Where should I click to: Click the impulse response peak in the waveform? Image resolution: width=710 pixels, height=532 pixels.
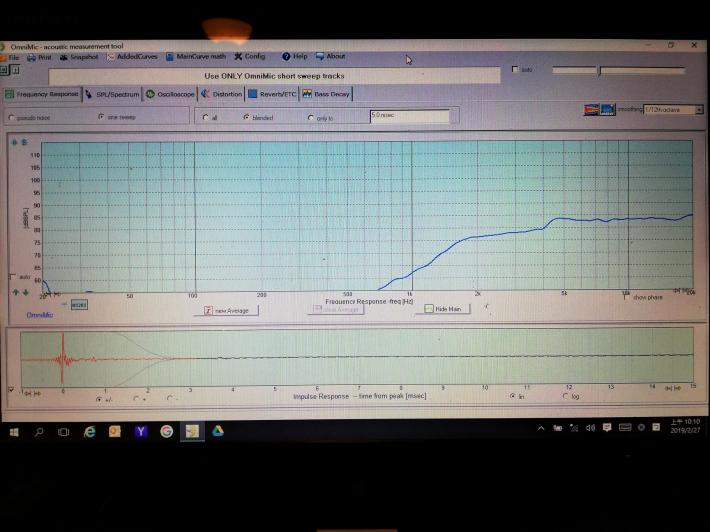62,359
